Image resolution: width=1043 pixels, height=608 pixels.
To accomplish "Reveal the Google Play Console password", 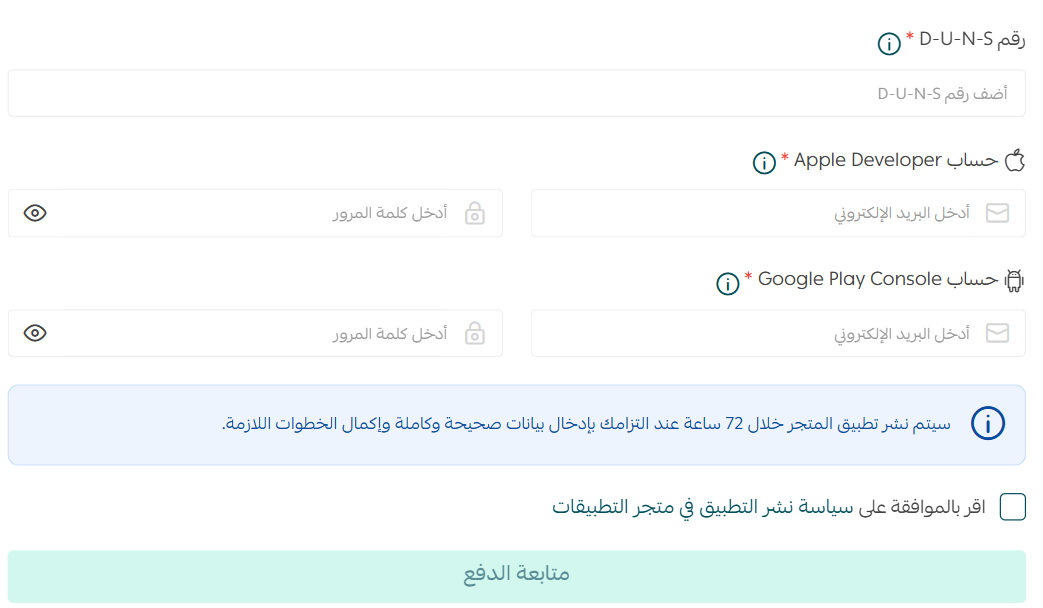I will 36,333.
